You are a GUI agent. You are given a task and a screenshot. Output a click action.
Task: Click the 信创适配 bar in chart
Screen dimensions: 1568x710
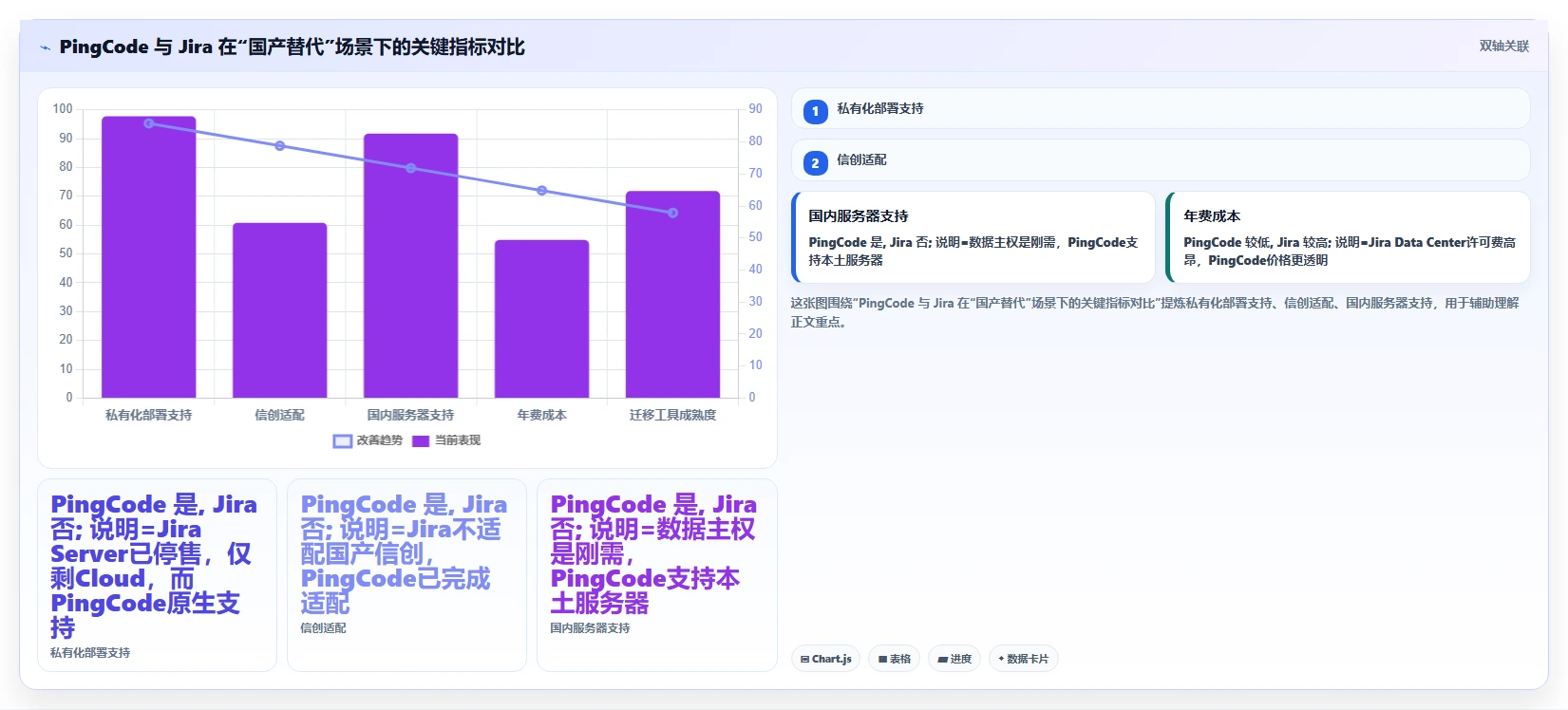pyautogui.click(x=280, y=310)
